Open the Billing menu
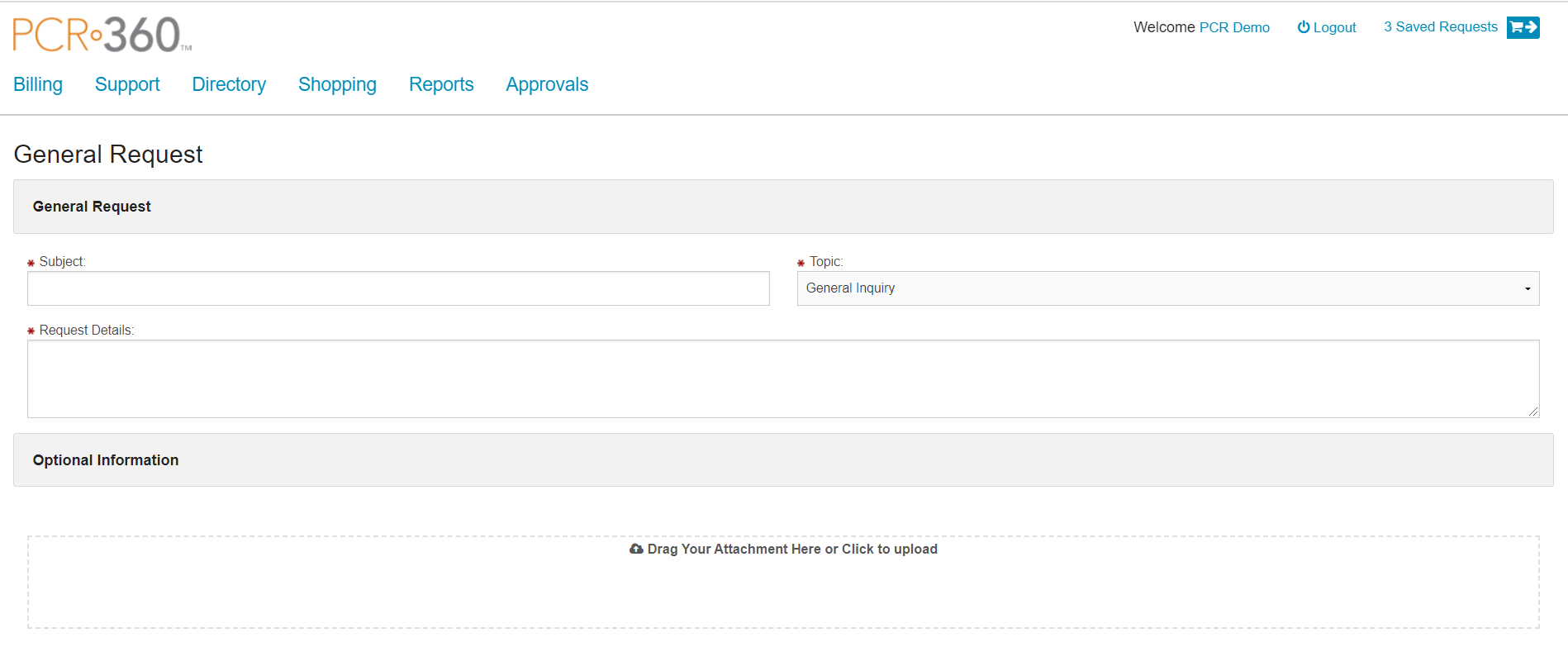Image resolution: width=1568 pixels, height=652 pixels. [38, 84]
